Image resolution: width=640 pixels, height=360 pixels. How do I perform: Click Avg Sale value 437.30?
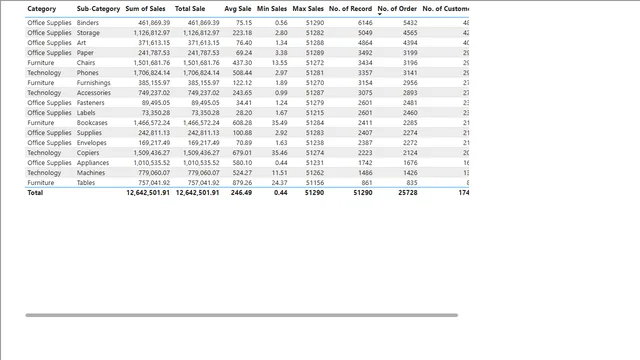(242, 63)
